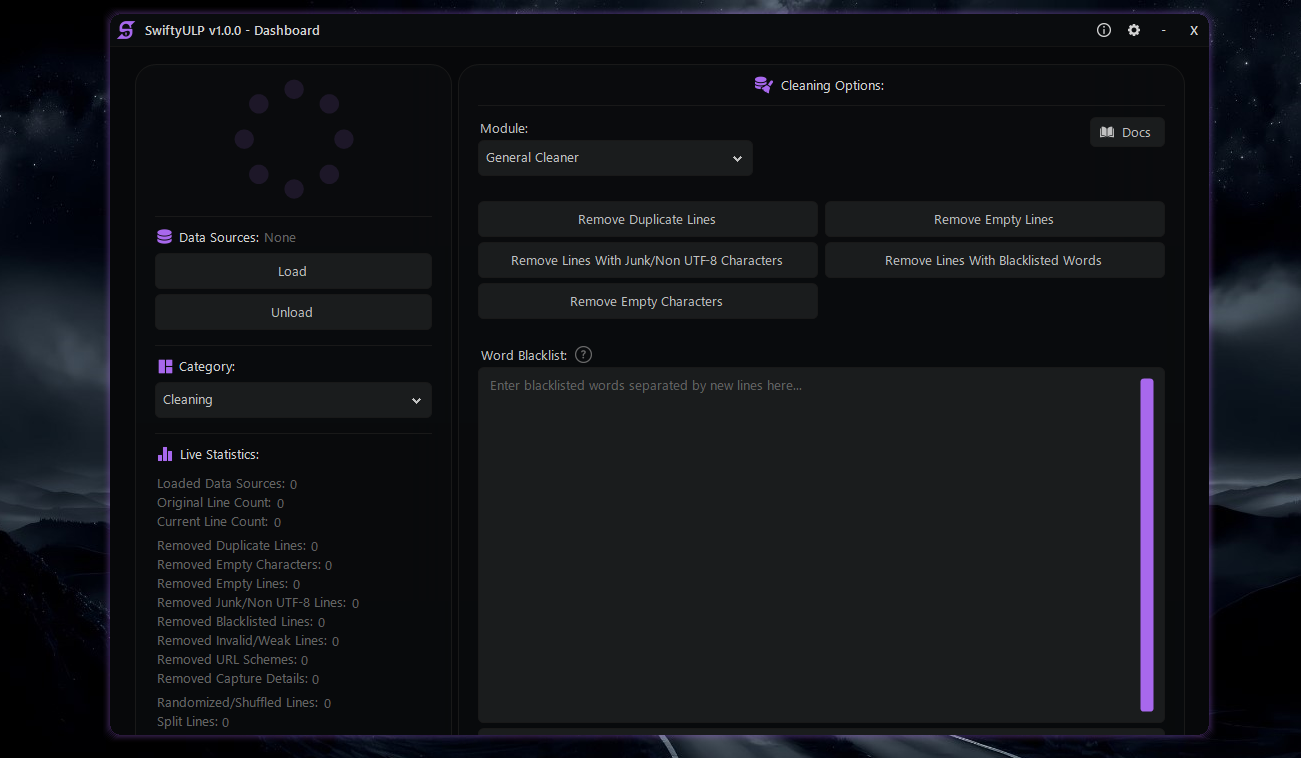Click the "Original Line Count: 0" statistic
The height and width of the screenshot is (758, 1301).
click(220, 503)
